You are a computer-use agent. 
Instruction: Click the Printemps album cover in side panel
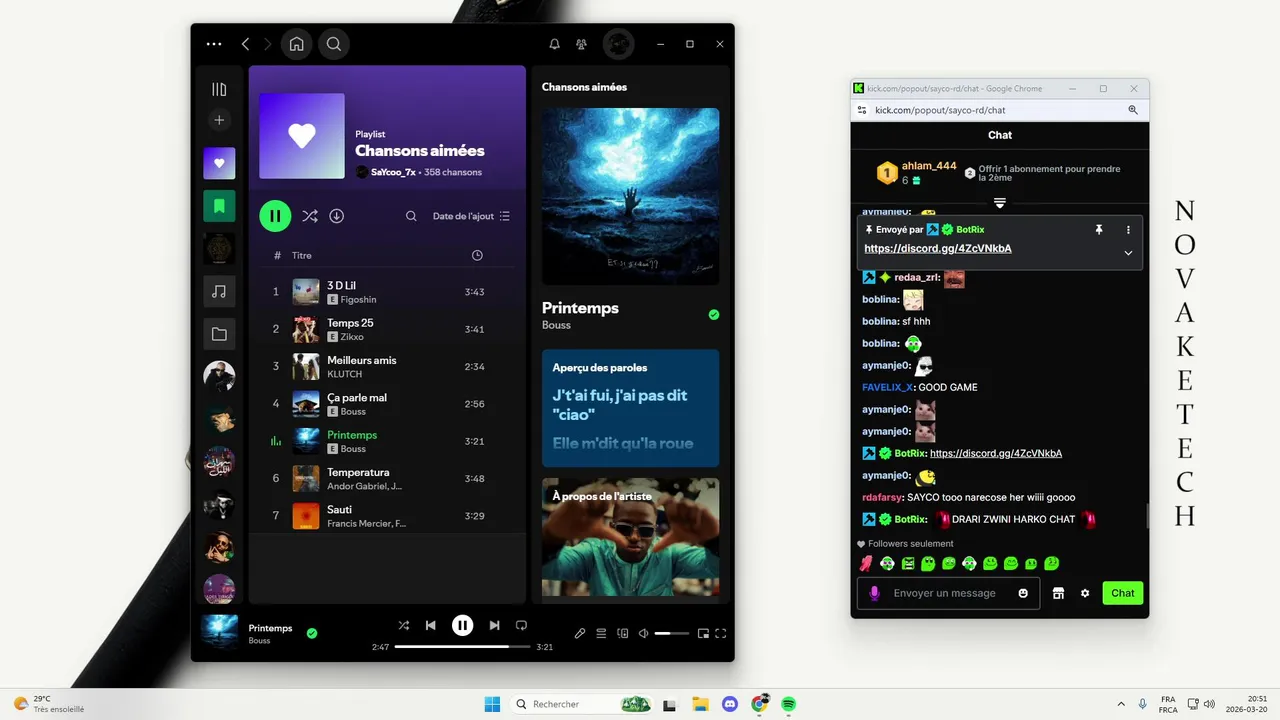[630, 196]
